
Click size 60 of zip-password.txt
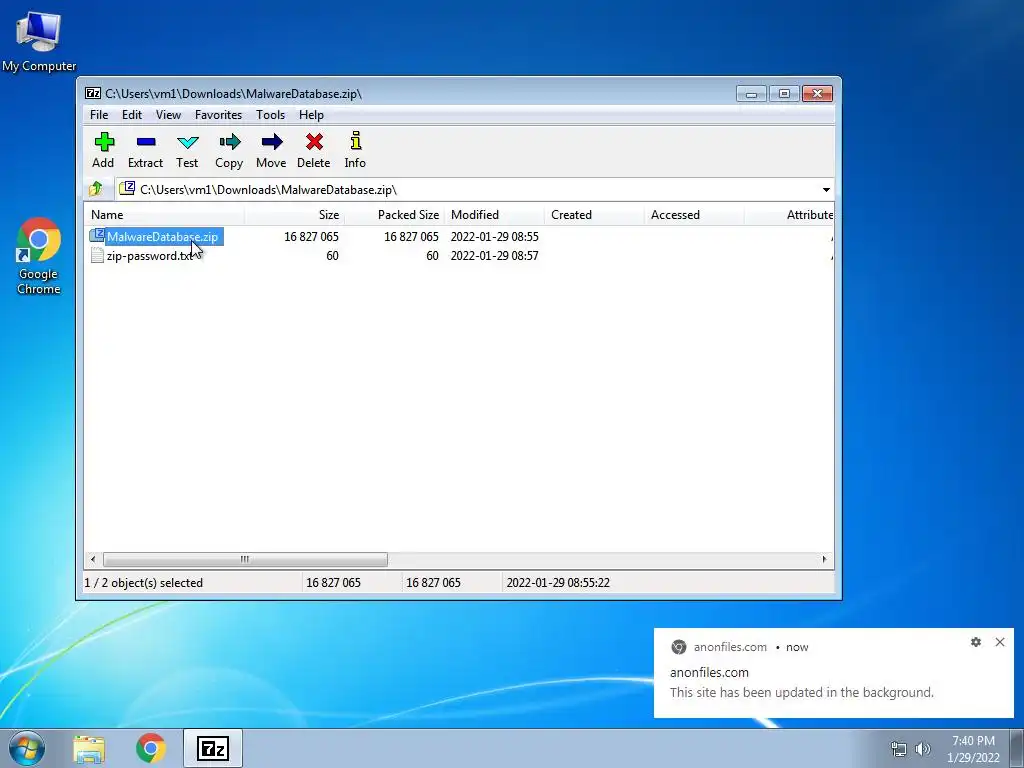332,256
